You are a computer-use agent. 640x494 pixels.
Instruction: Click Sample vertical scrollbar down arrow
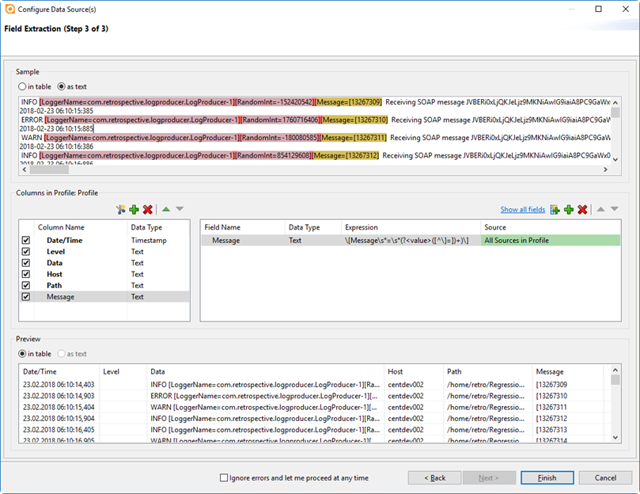(x=616, y=160)
